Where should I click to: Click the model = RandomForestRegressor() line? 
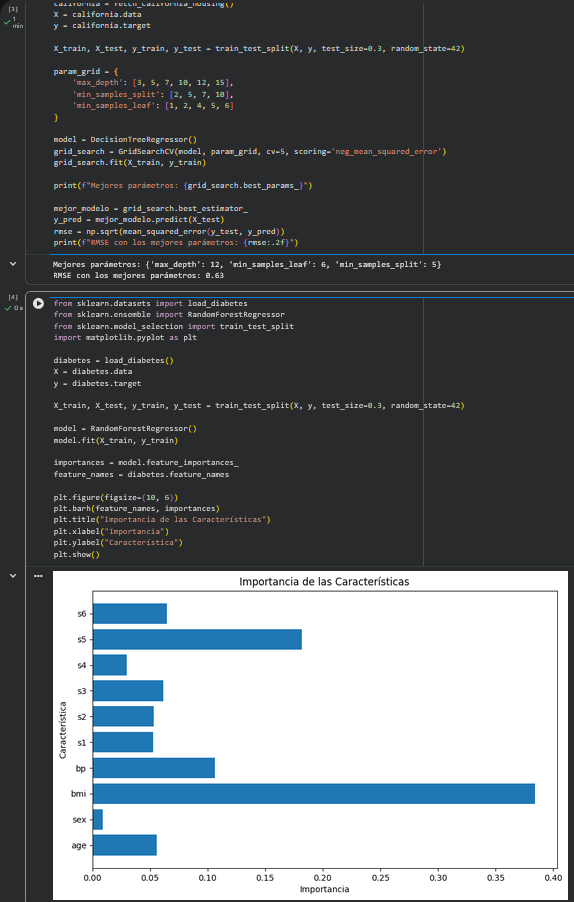coord(125,429)
